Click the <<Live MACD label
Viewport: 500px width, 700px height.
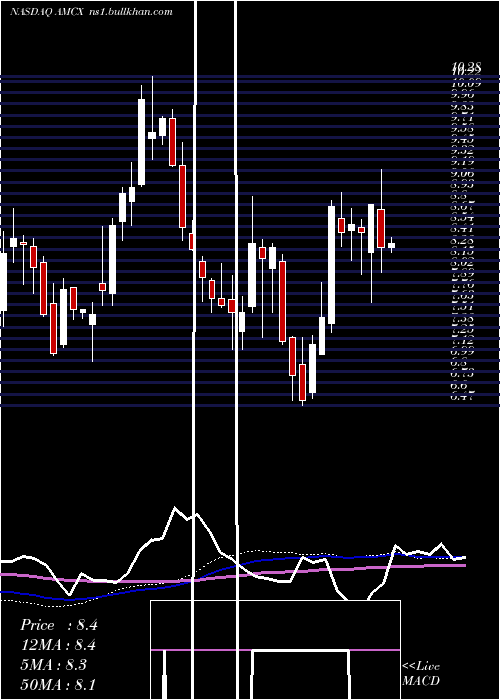point(421,673)
